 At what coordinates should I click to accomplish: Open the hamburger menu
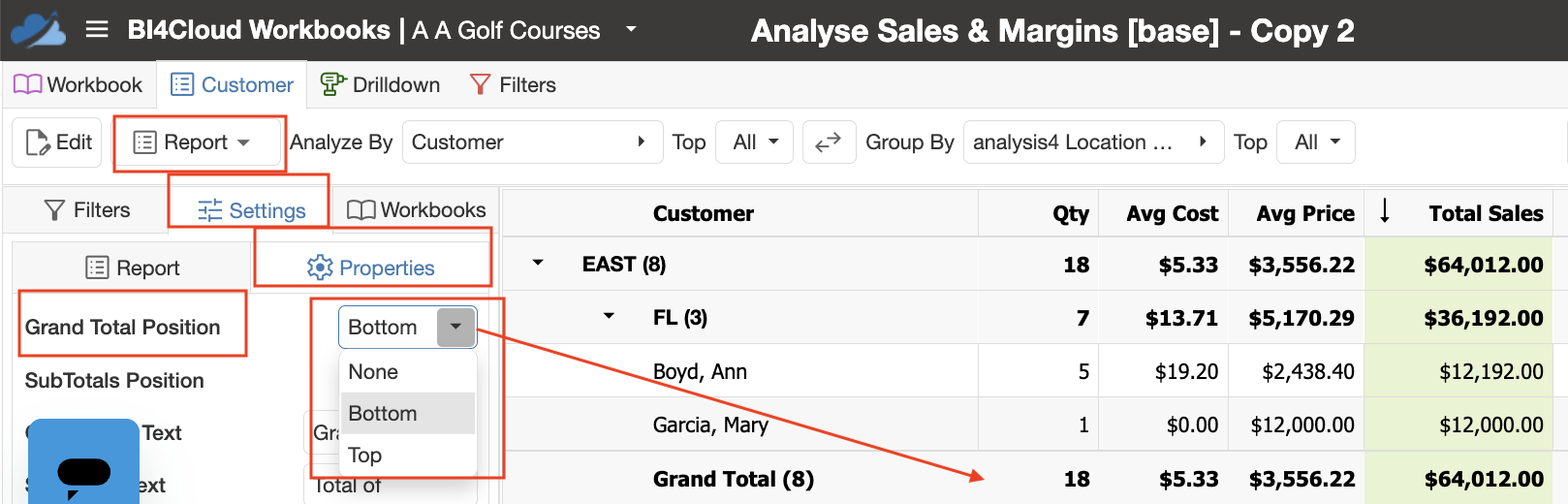[97, 30]
